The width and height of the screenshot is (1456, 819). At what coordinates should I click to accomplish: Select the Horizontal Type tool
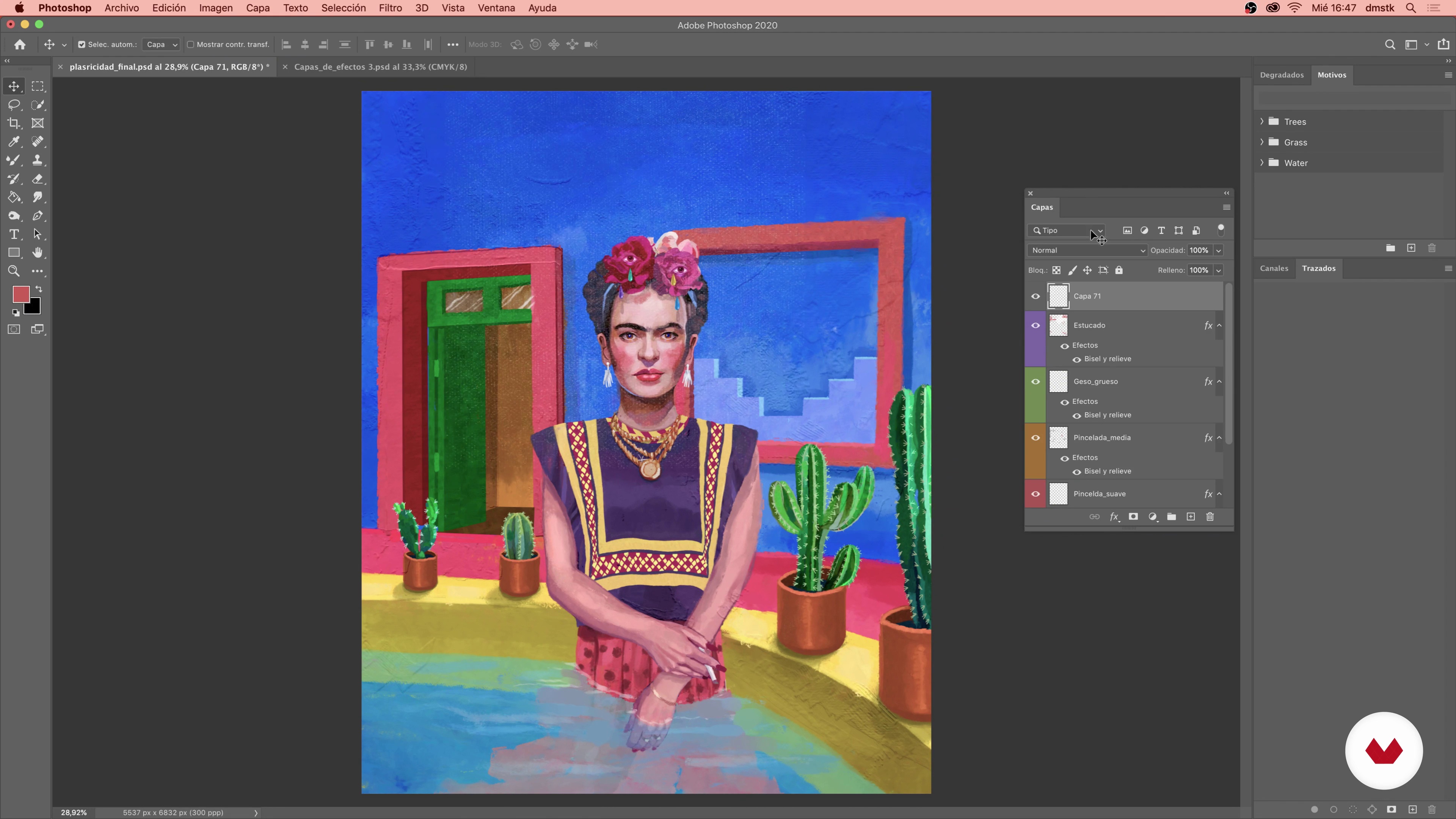(x=14, y=235)
